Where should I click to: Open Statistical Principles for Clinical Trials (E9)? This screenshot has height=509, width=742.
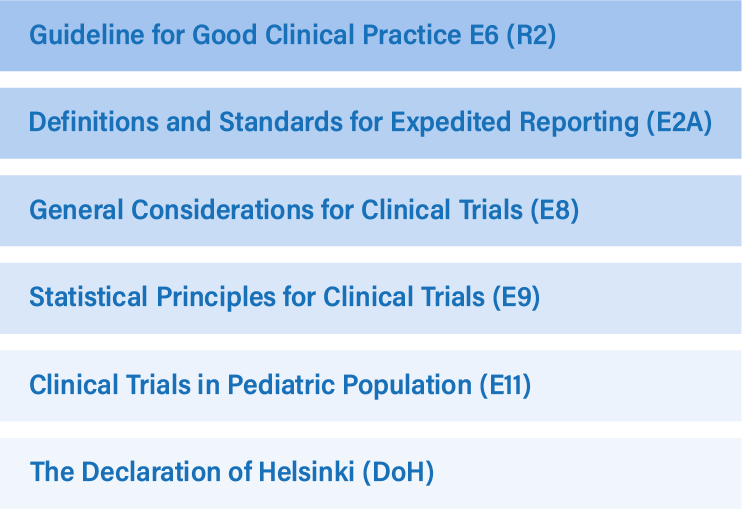(371, 298)
